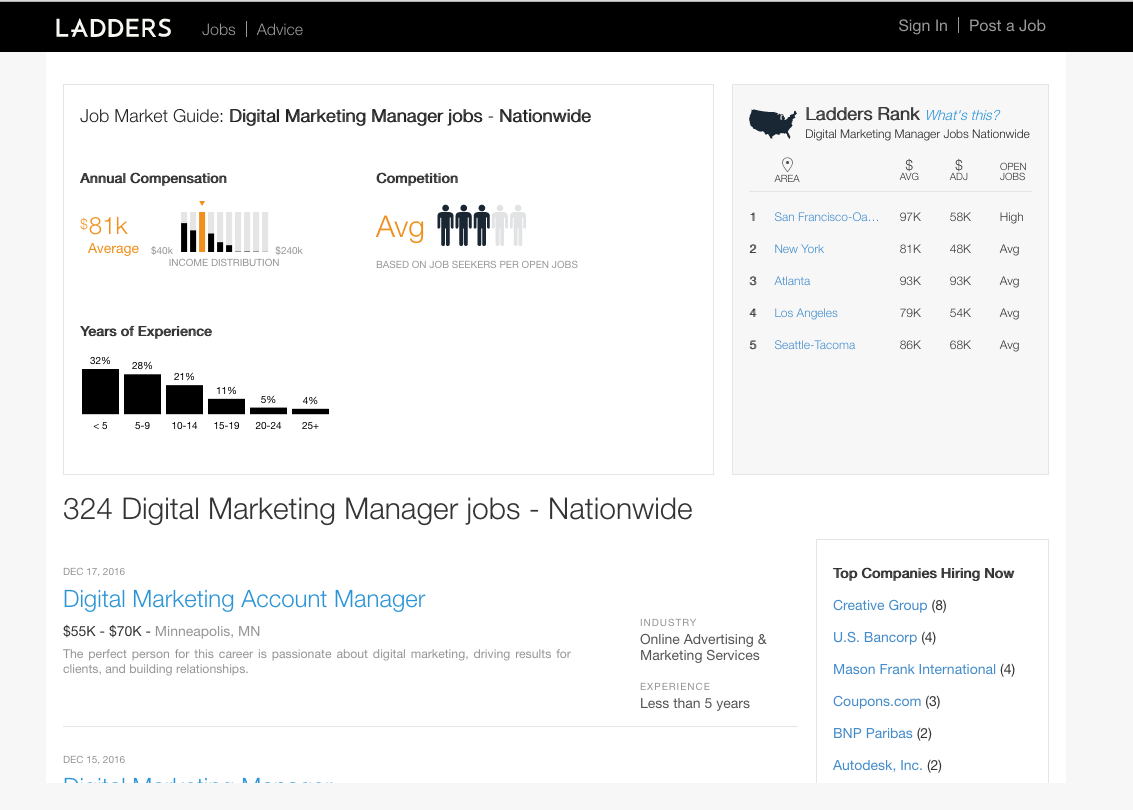The width and height of the screenshot is (1133, 810).
Task: Click the 'High' open jobs value
Action: [x=1011, y=217]
